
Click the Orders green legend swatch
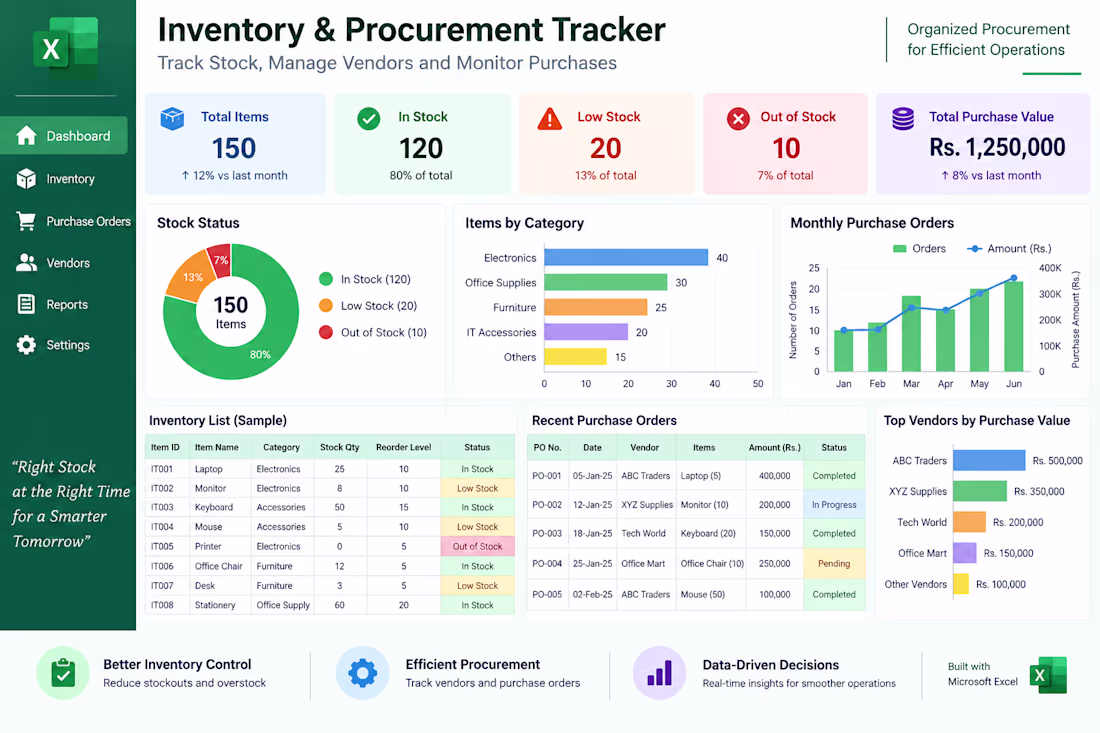pyautogui.click(x=899, y=248)
